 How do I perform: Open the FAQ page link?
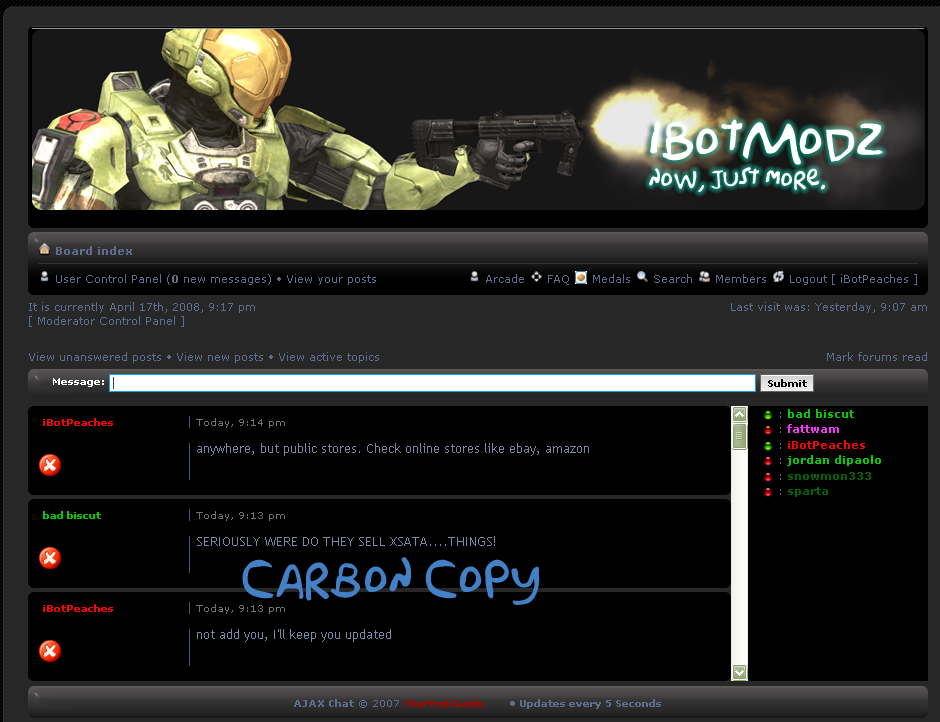point(558,279)
